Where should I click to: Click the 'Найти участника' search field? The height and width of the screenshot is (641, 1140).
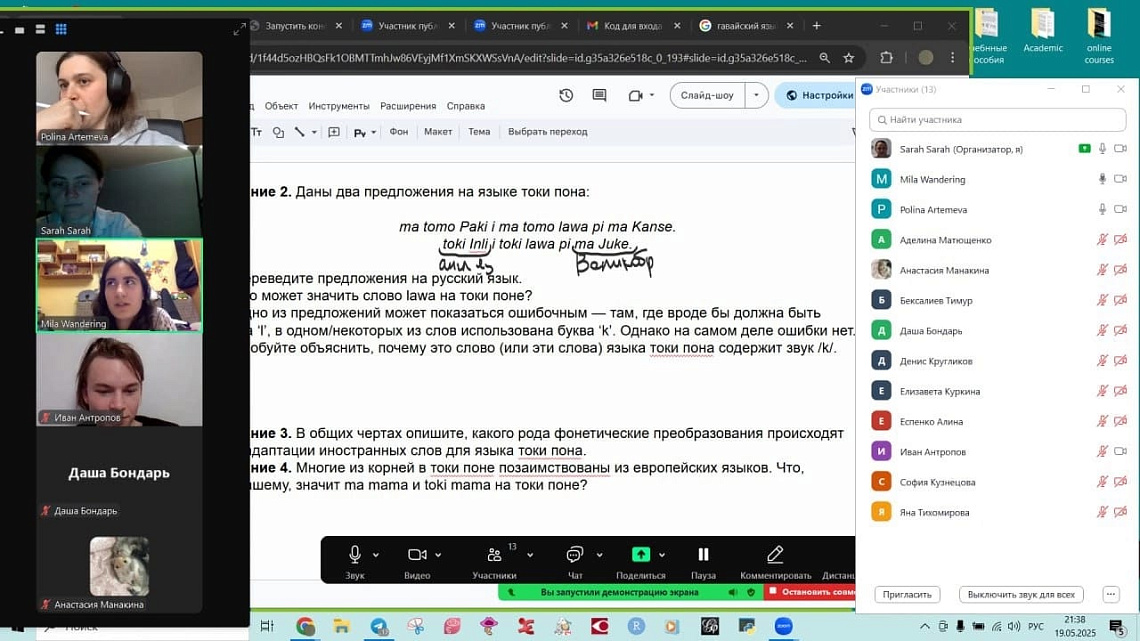(997, 118)
